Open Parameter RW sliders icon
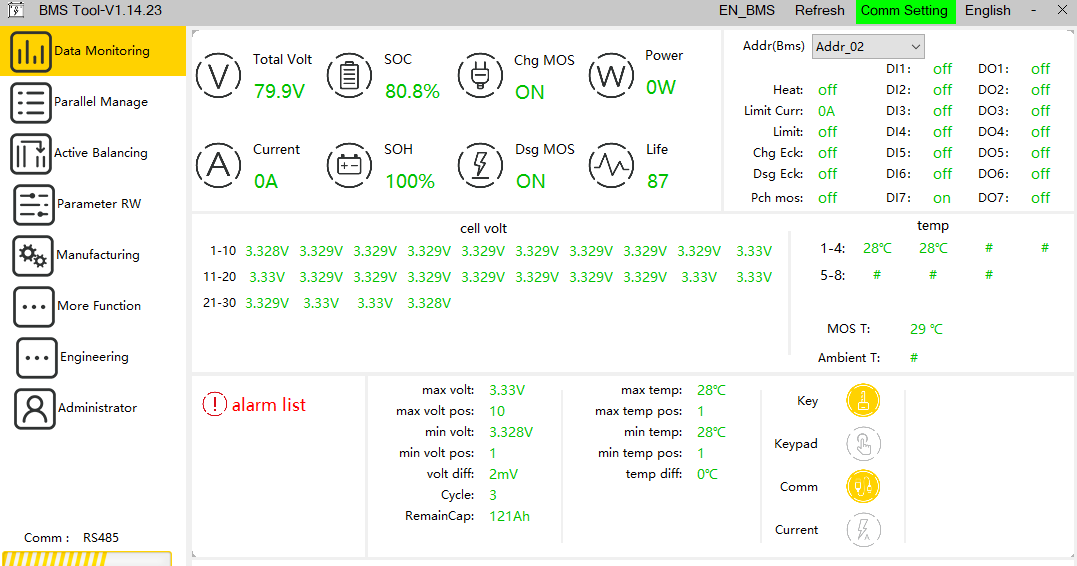This screenshot has height=566, width=1077. [x=34, y=205]
